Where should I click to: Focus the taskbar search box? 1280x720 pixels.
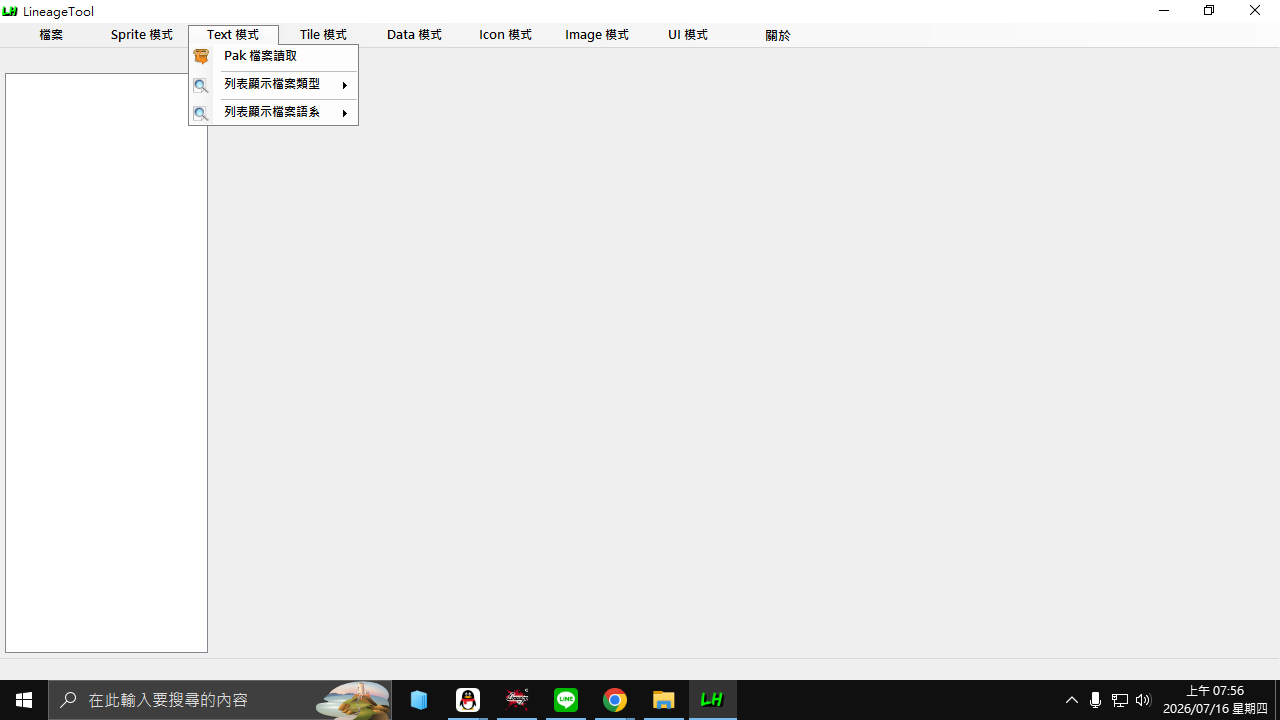pos(220,700)
